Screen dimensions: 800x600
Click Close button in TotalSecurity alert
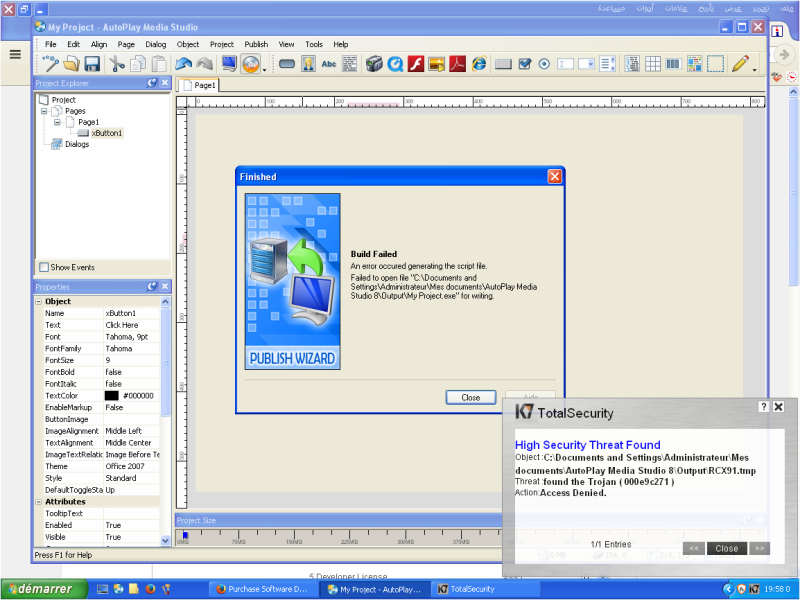coord(726,548)
